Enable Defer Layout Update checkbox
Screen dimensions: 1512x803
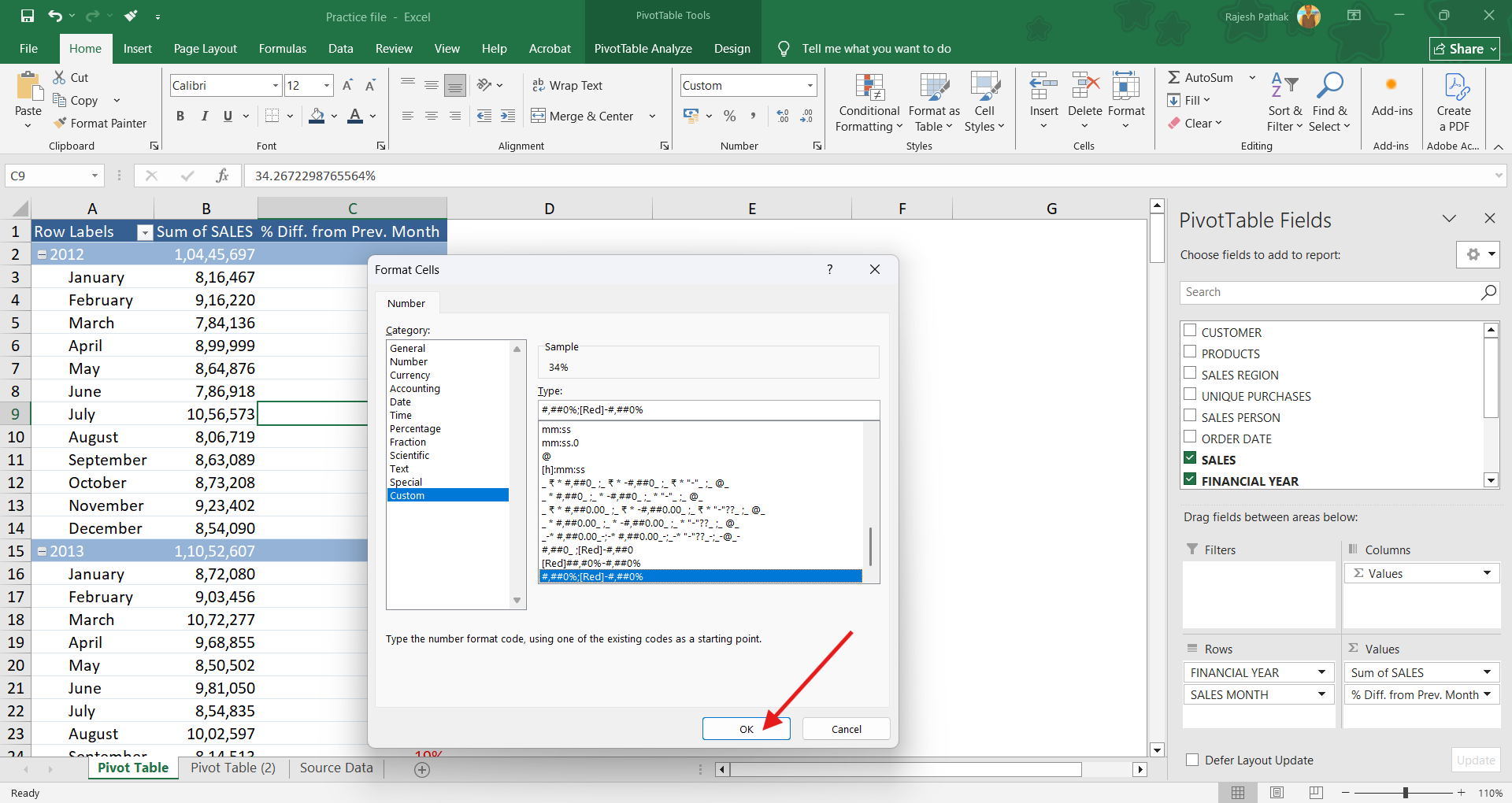coord(1192,760)
